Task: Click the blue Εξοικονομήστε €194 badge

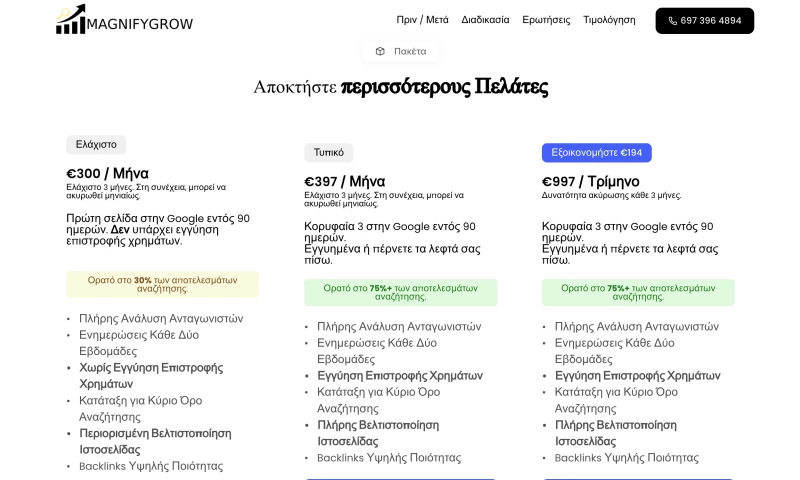Action: click(596, 152)
